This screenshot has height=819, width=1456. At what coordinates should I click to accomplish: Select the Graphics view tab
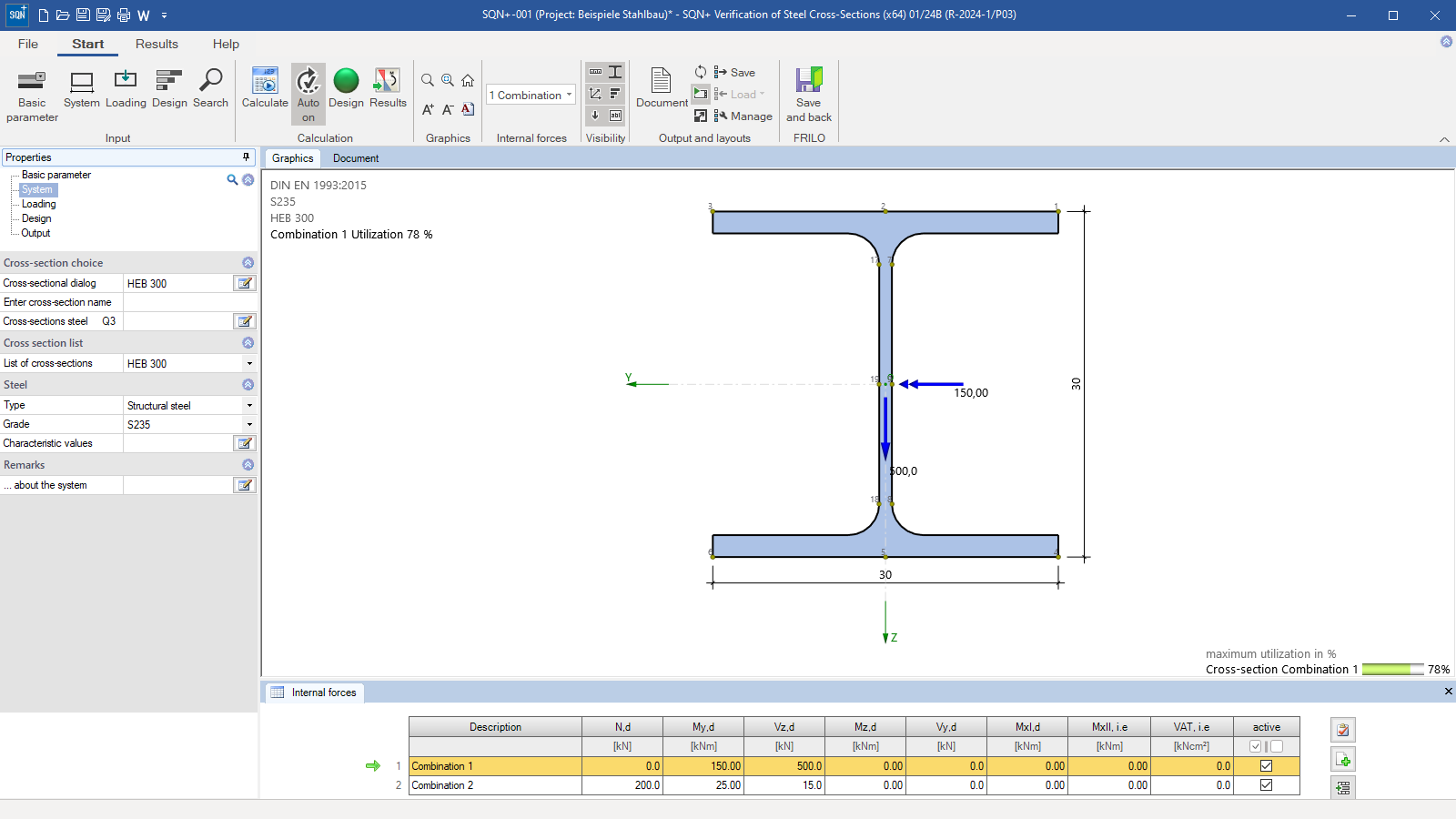point(292,158)
